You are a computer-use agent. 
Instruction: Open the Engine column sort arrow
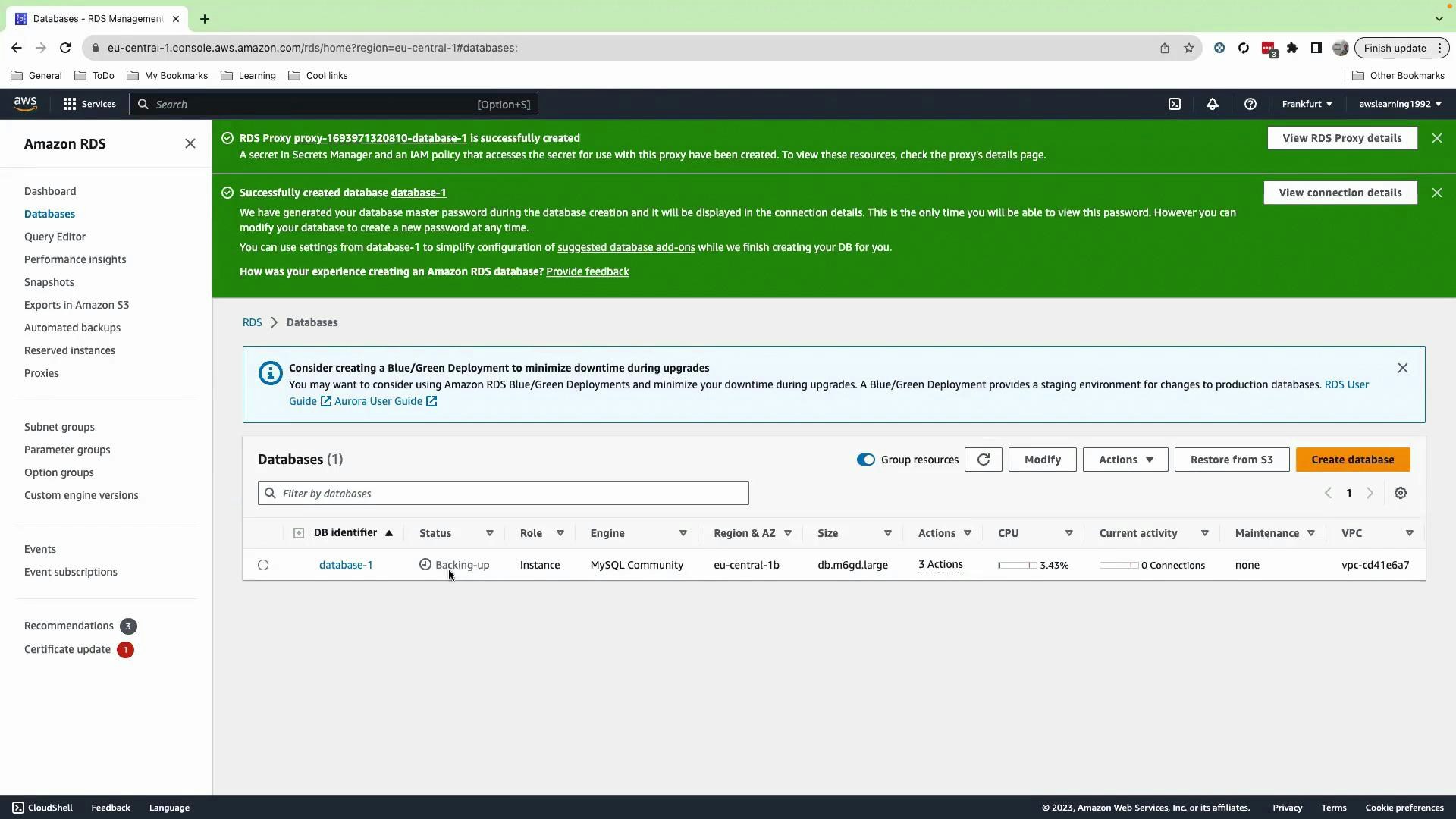tap(683, 533)
